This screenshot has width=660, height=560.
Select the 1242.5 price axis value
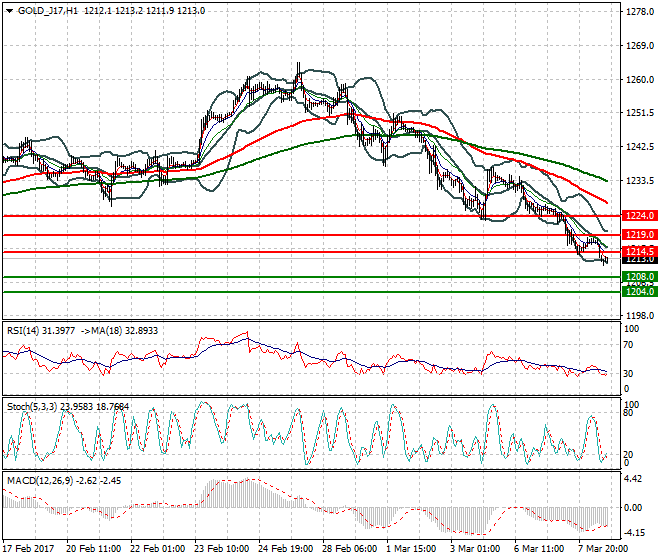(x=640, y=147)
